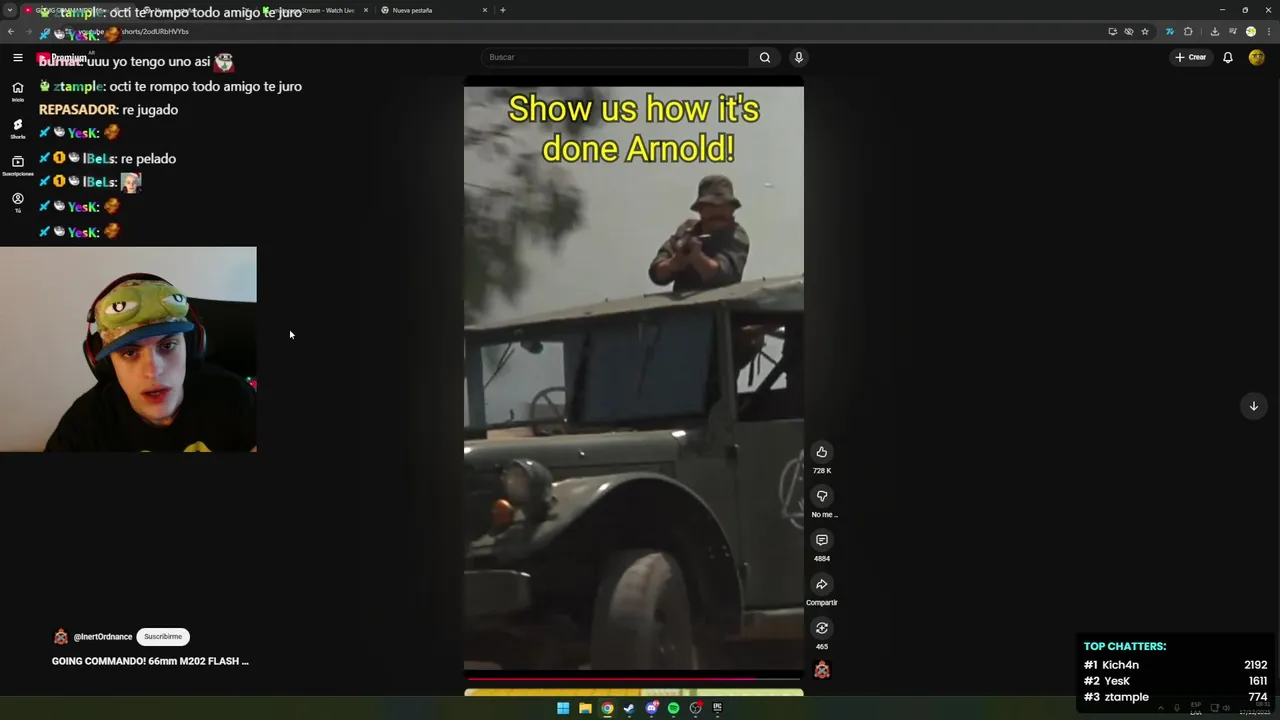
Task: Open the media controls icon in toolbar
Action: (x=1233, y=32)
